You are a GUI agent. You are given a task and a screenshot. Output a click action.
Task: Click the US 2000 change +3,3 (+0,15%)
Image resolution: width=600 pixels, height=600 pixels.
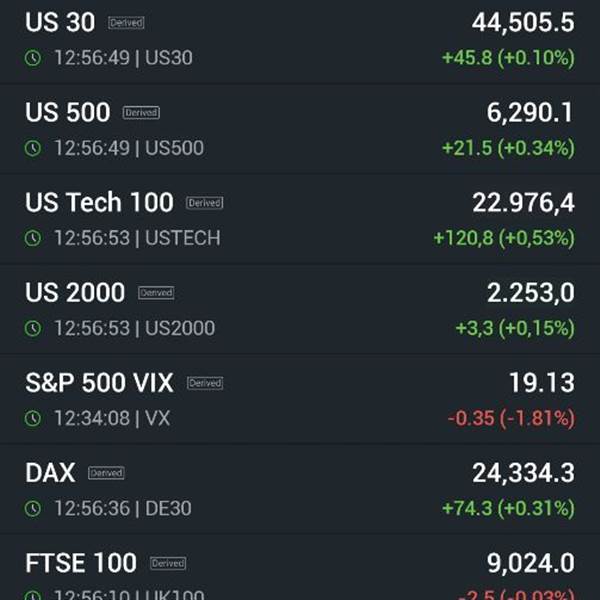tap(515, 328)
